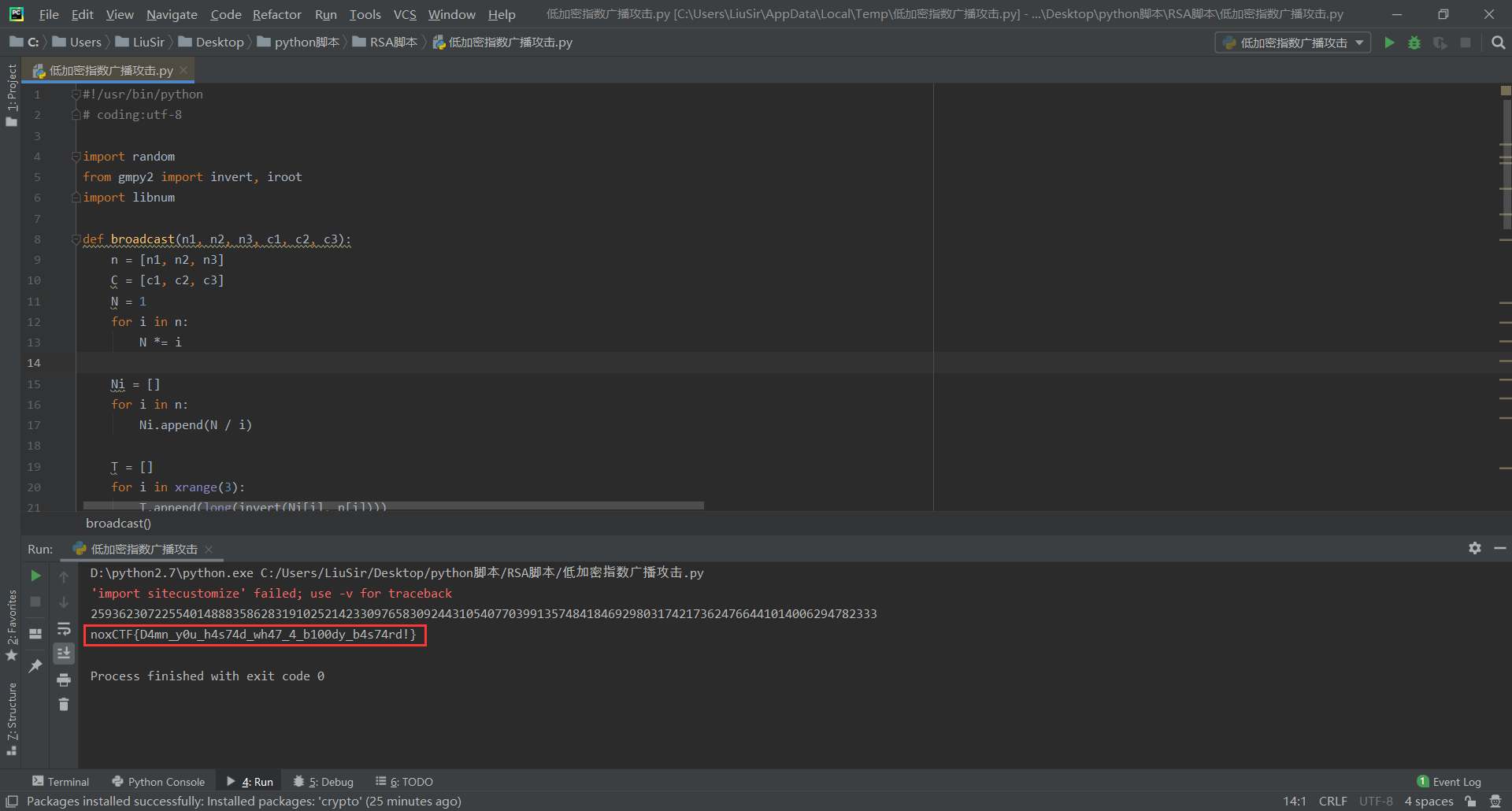Close the Run tab 低加密指数广播攻击
The height and width of the screenshot is (811, 1512).
209,550
